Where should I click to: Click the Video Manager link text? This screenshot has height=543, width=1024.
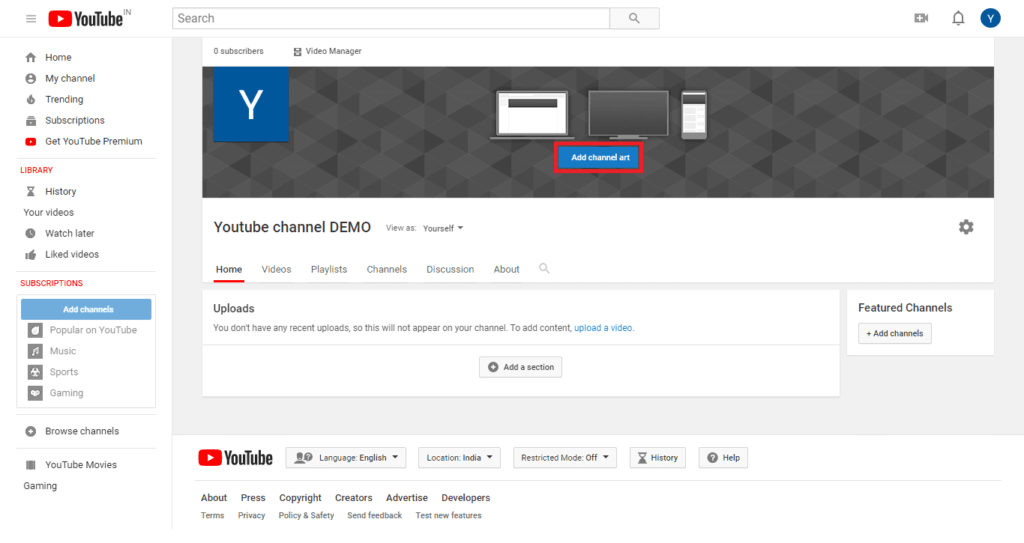(333, 51)
